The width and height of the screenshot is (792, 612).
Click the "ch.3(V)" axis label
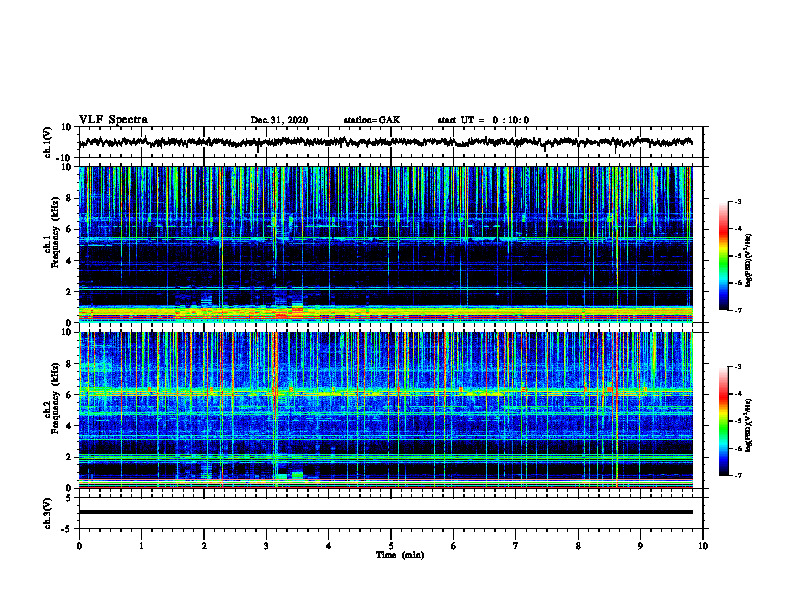pos(48,513)
